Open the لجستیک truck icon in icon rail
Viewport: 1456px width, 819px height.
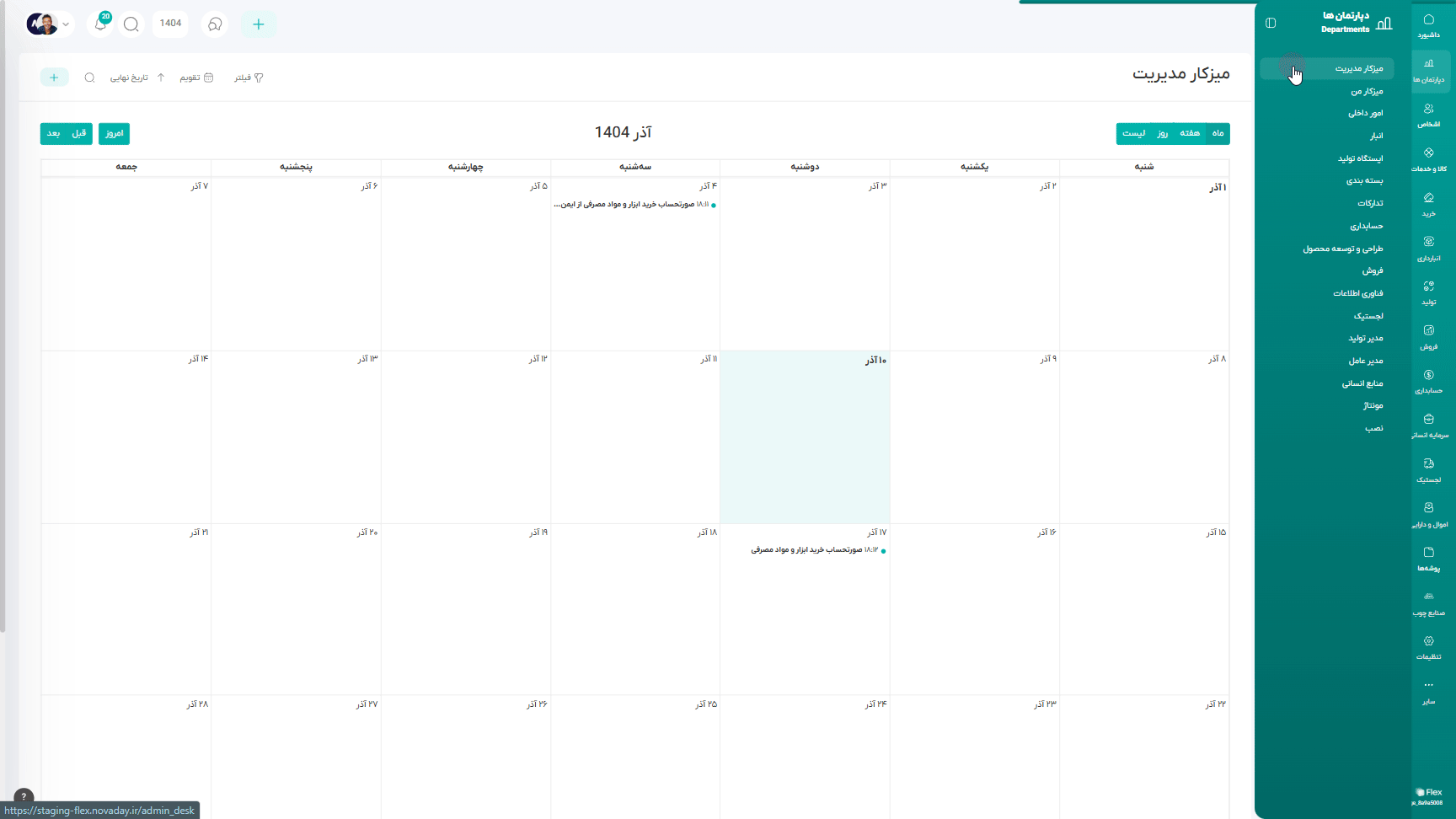point(1428,470)
